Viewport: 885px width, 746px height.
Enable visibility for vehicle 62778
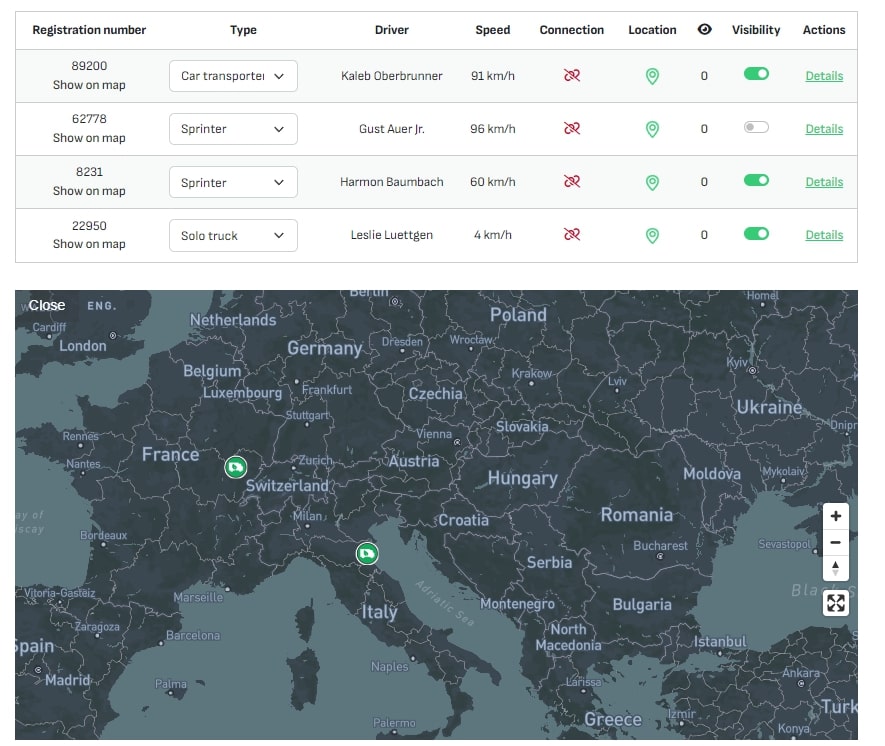[755, 128]
